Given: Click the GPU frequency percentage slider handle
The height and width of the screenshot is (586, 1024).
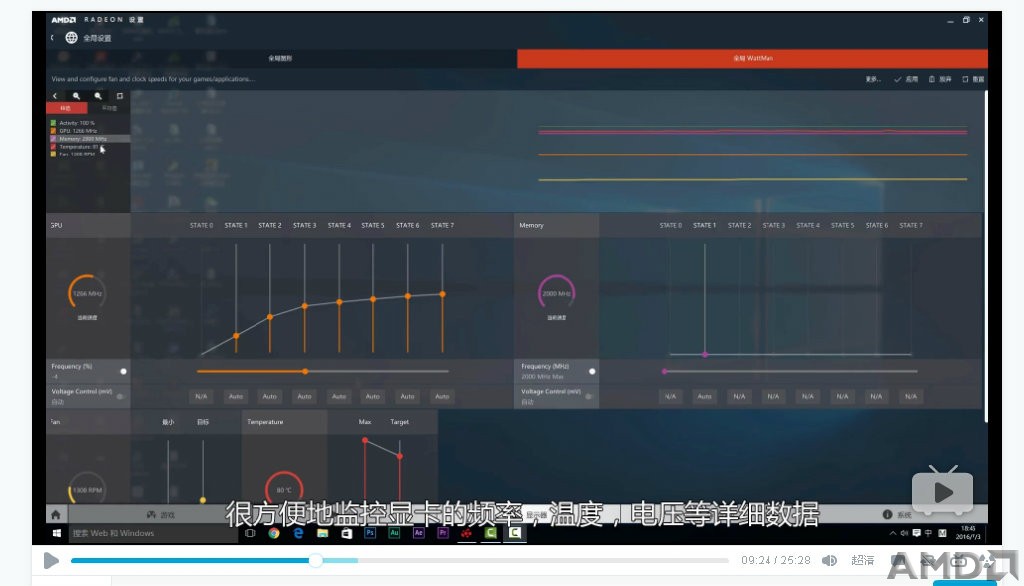Looking at the screenshot, I should point(305,371).
